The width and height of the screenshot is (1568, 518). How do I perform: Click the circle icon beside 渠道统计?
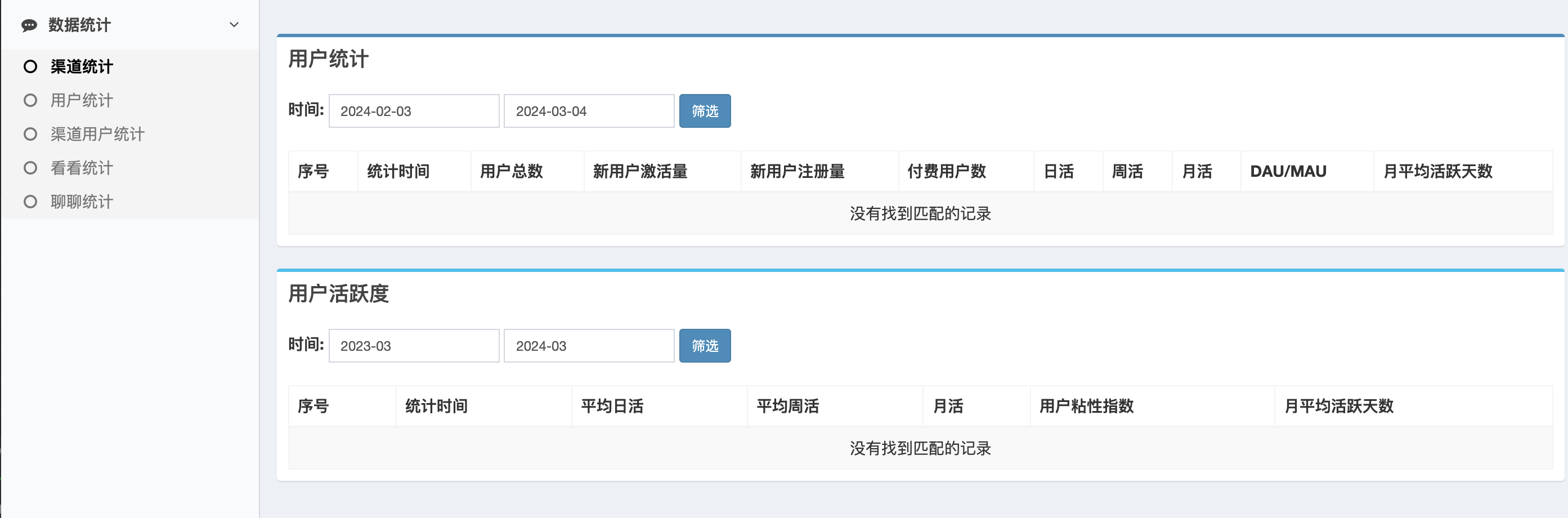click(x=30, y=66)
